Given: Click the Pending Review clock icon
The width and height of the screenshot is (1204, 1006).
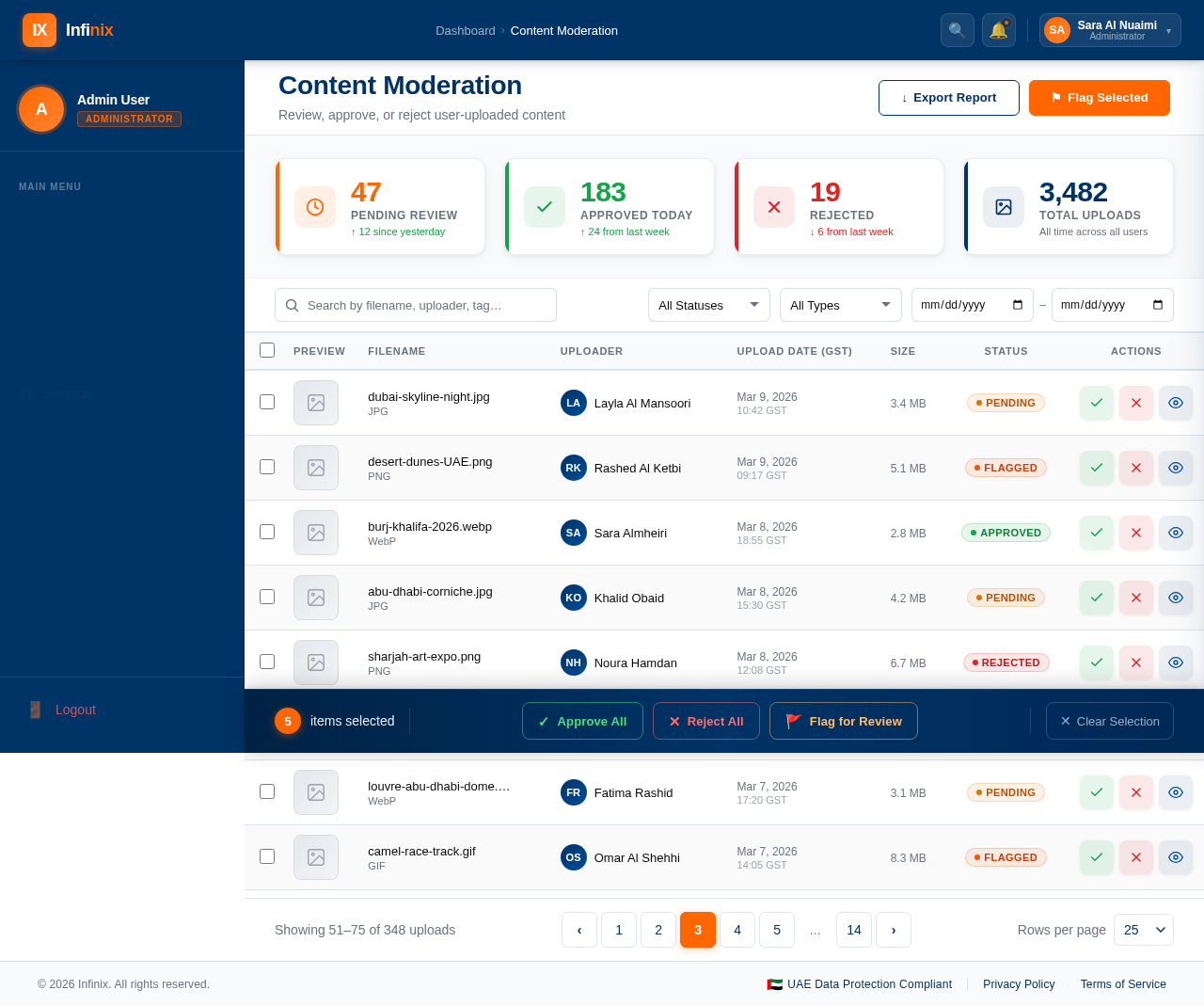Looking at the screenshot, I should [315, 206].
